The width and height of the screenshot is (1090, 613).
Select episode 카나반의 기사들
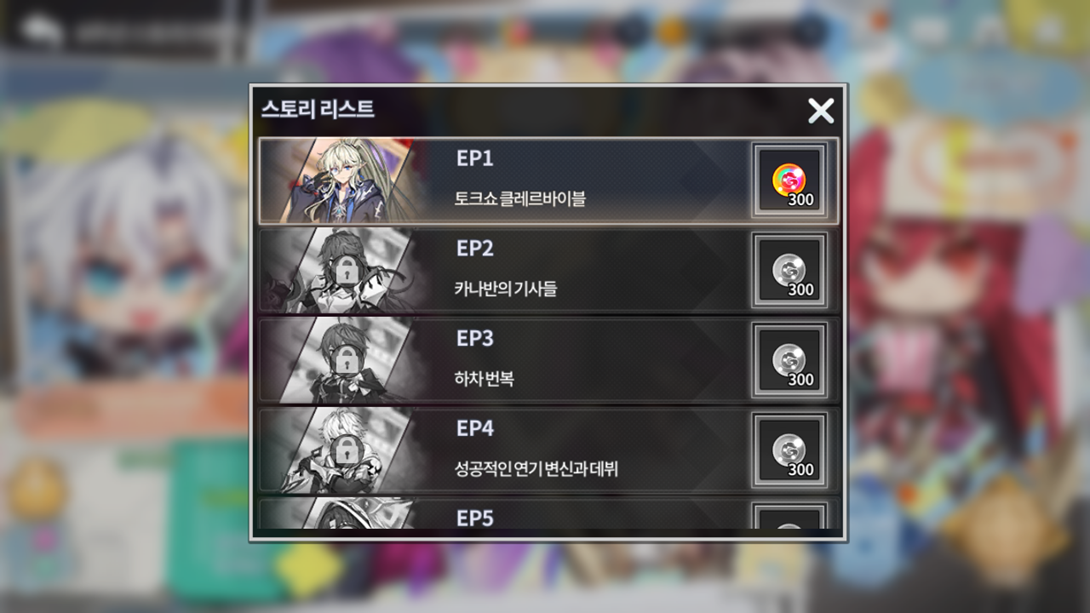(505, 288)
